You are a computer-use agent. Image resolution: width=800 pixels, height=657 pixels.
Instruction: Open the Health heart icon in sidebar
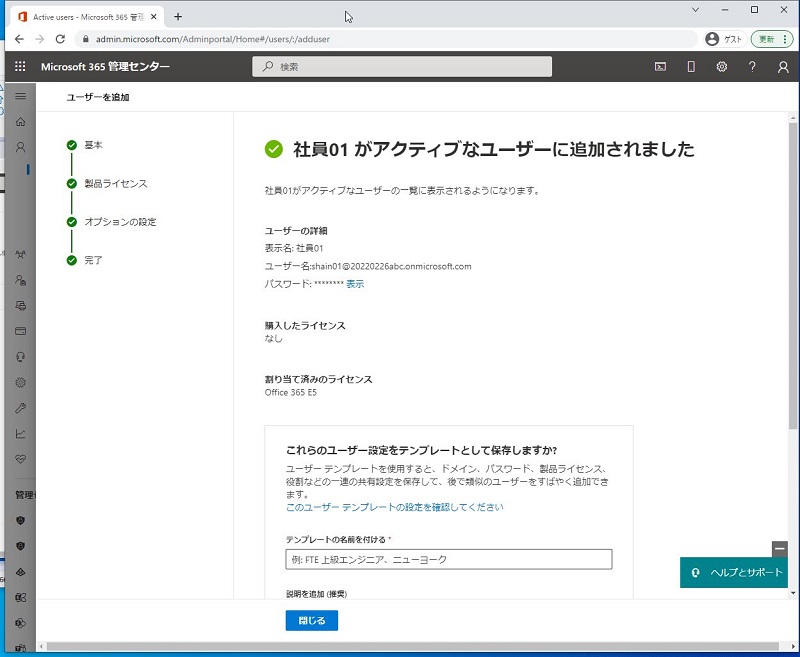tap(20, 459)
